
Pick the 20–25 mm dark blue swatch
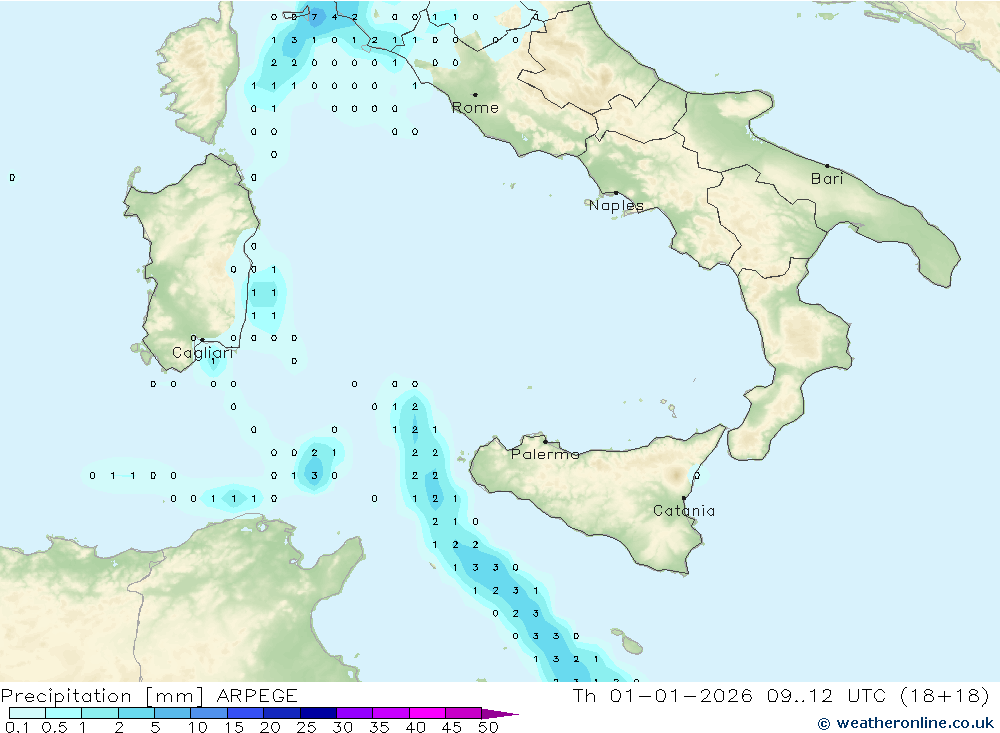point(281,713)
